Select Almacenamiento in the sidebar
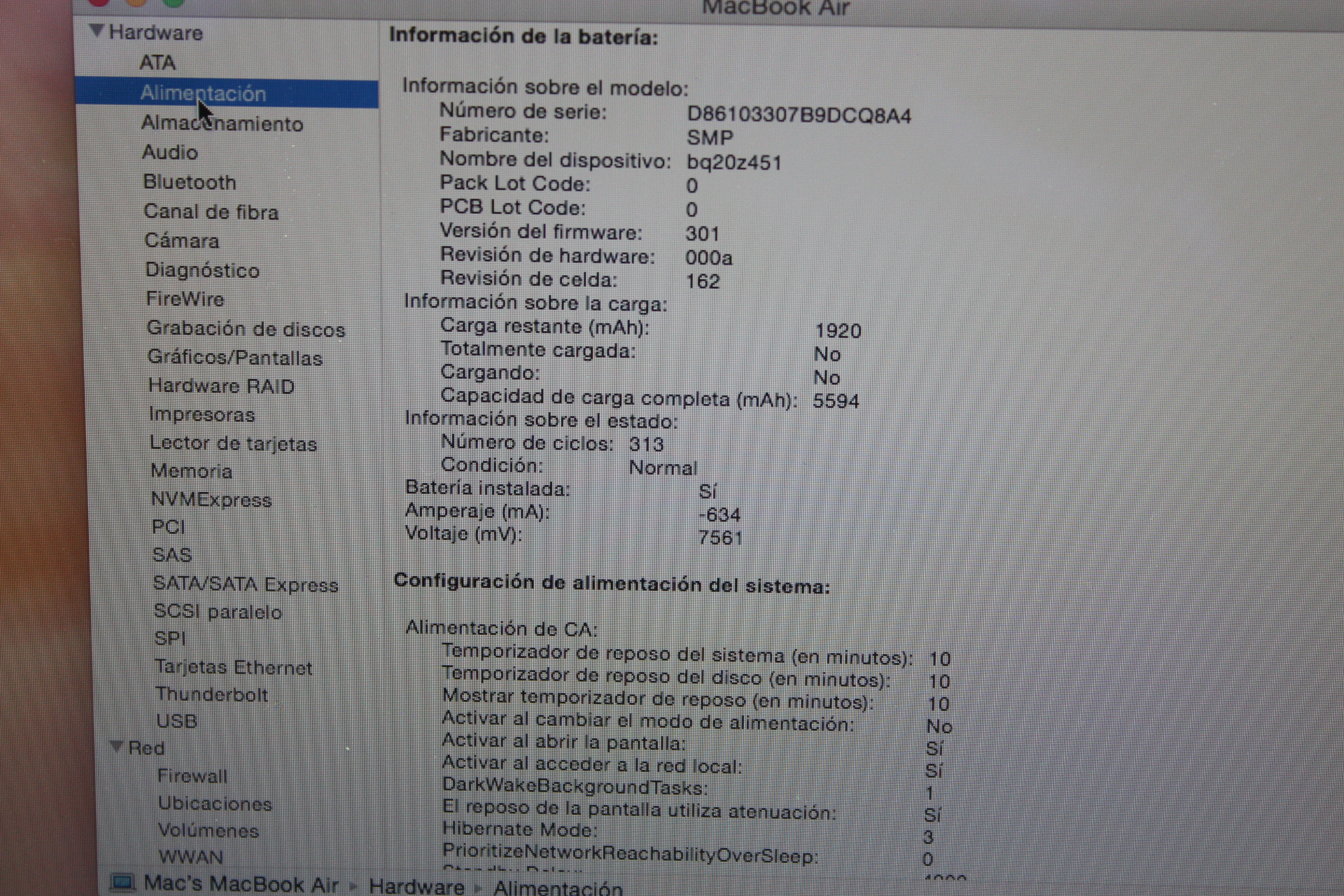Screen dimensions: 1344x896 coord(222,124)
